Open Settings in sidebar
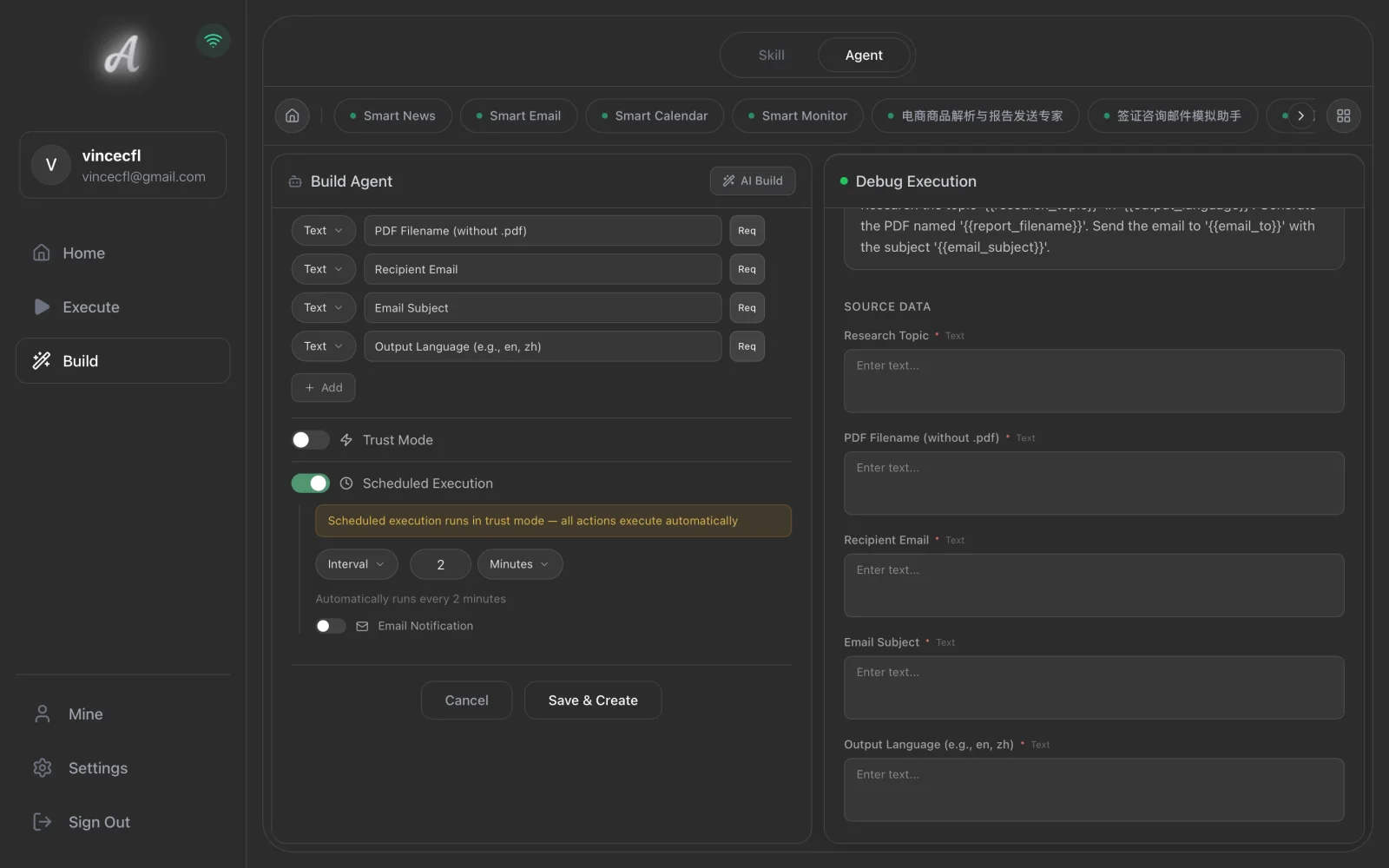1389x868 pixels. pos(122,768)
